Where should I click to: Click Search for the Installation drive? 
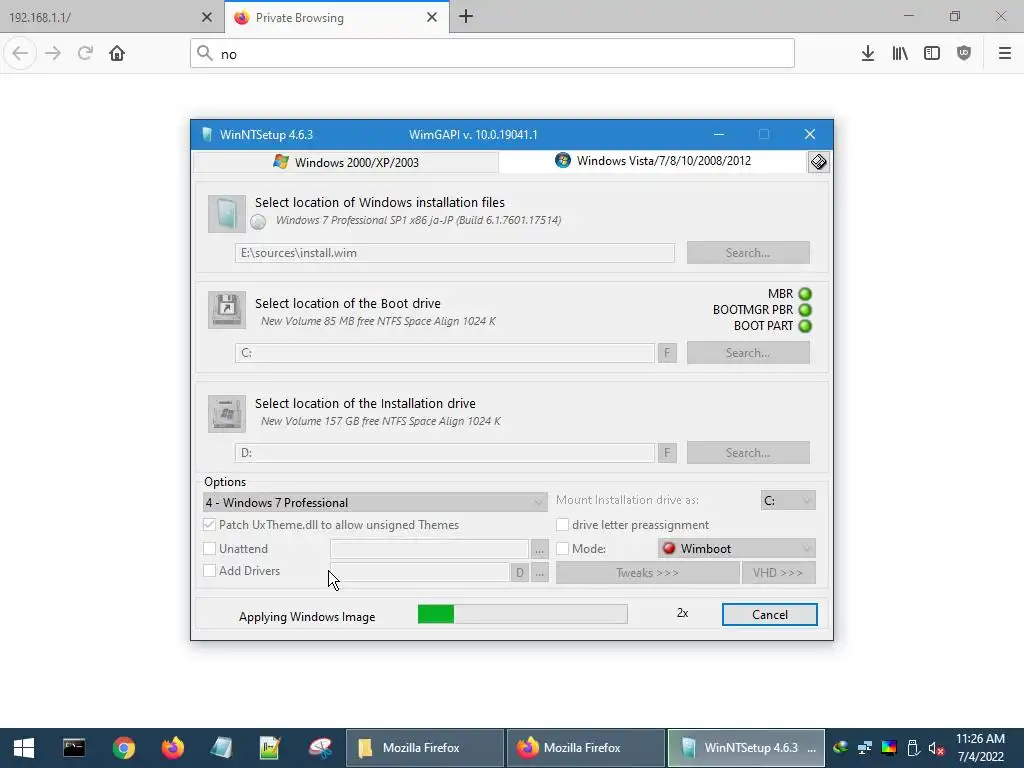pyautogui.click(x=748, y=453)
